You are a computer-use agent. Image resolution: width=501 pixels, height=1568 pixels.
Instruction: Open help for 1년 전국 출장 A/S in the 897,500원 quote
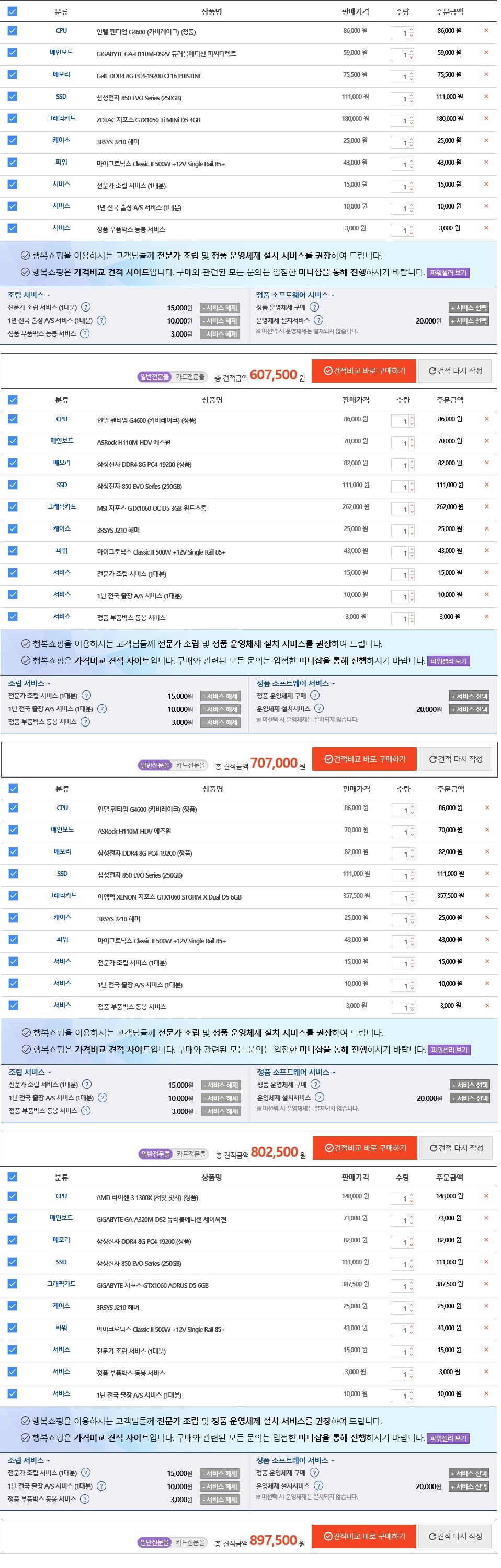click(x=101, y=1486)
